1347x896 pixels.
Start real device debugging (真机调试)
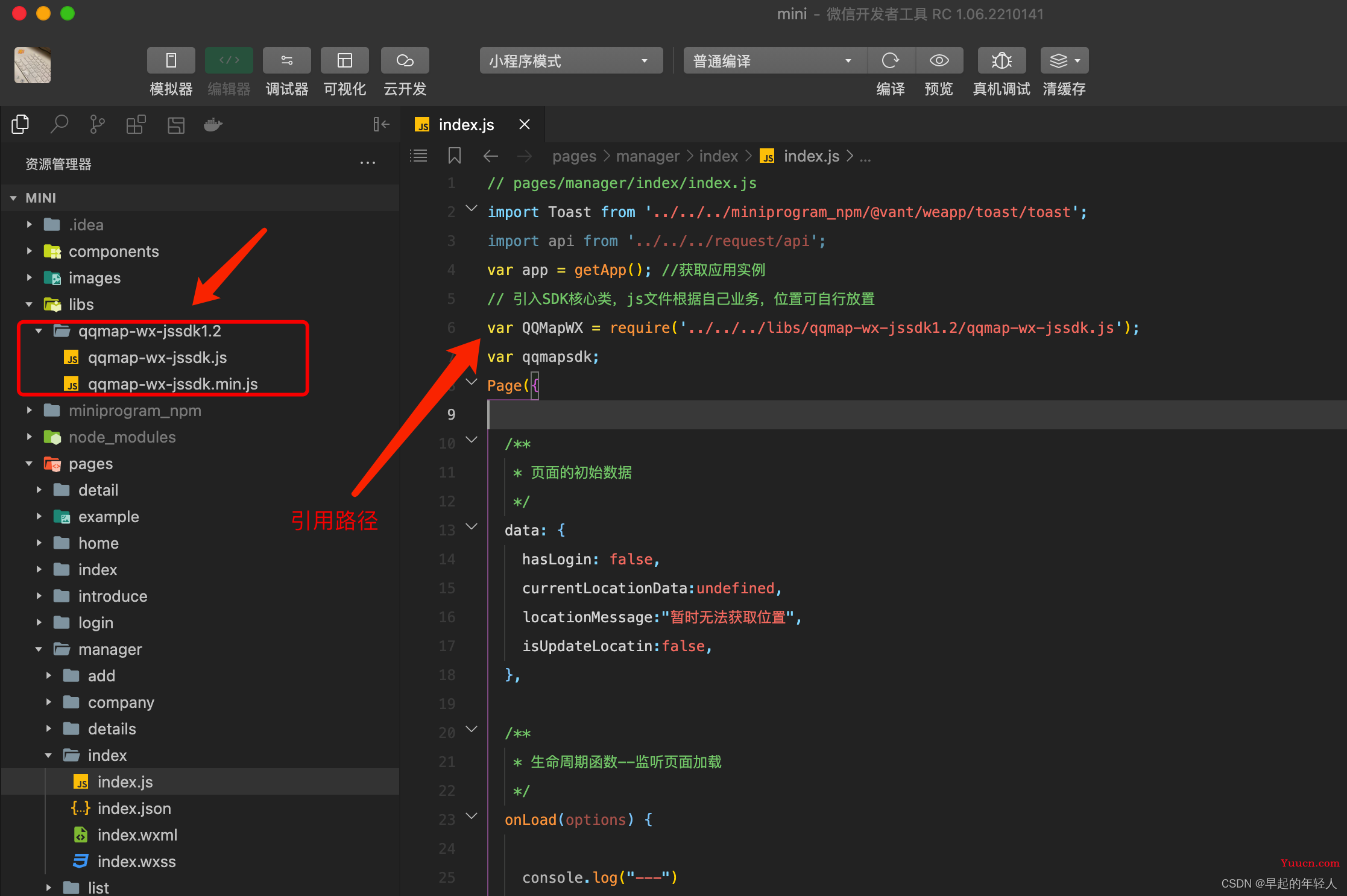1002,61
